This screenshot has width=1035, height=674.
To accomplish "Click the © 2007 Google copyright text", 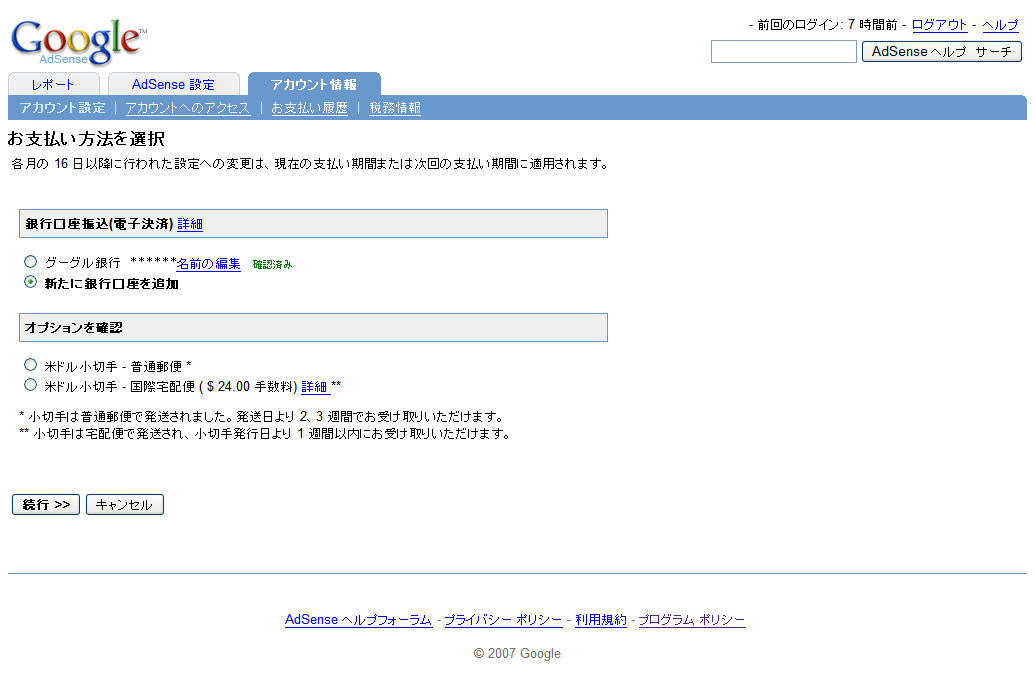I will (517, 653).
